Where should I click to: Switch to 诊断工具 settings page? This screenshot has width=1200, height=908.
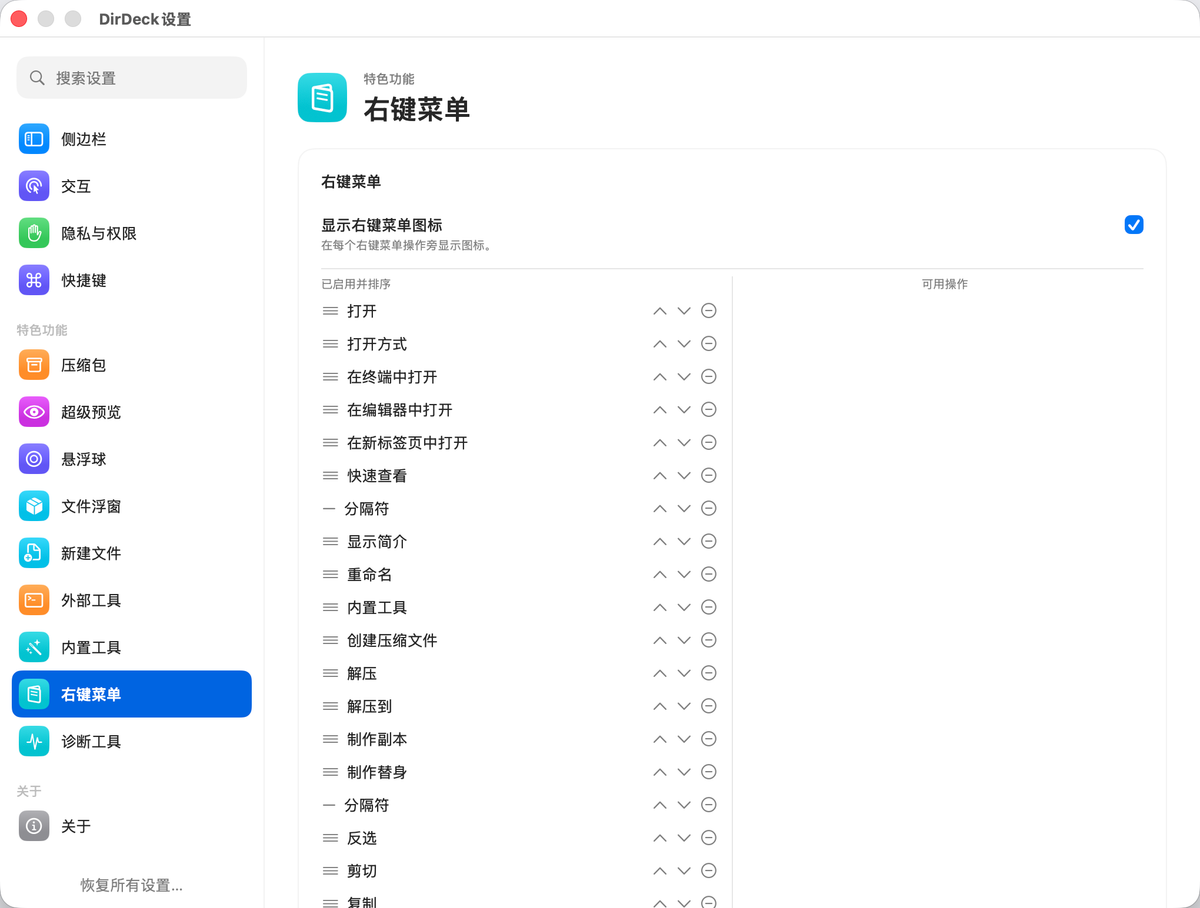point(131,741)
